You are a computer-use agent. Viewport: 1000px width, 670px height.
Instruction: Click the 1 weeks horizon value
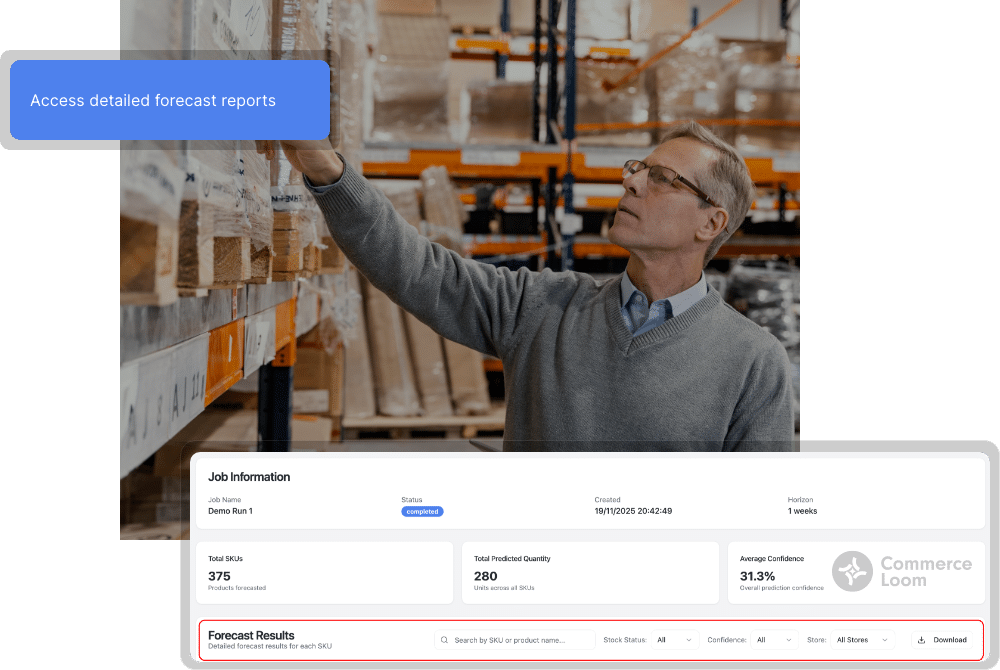(803, 511)
